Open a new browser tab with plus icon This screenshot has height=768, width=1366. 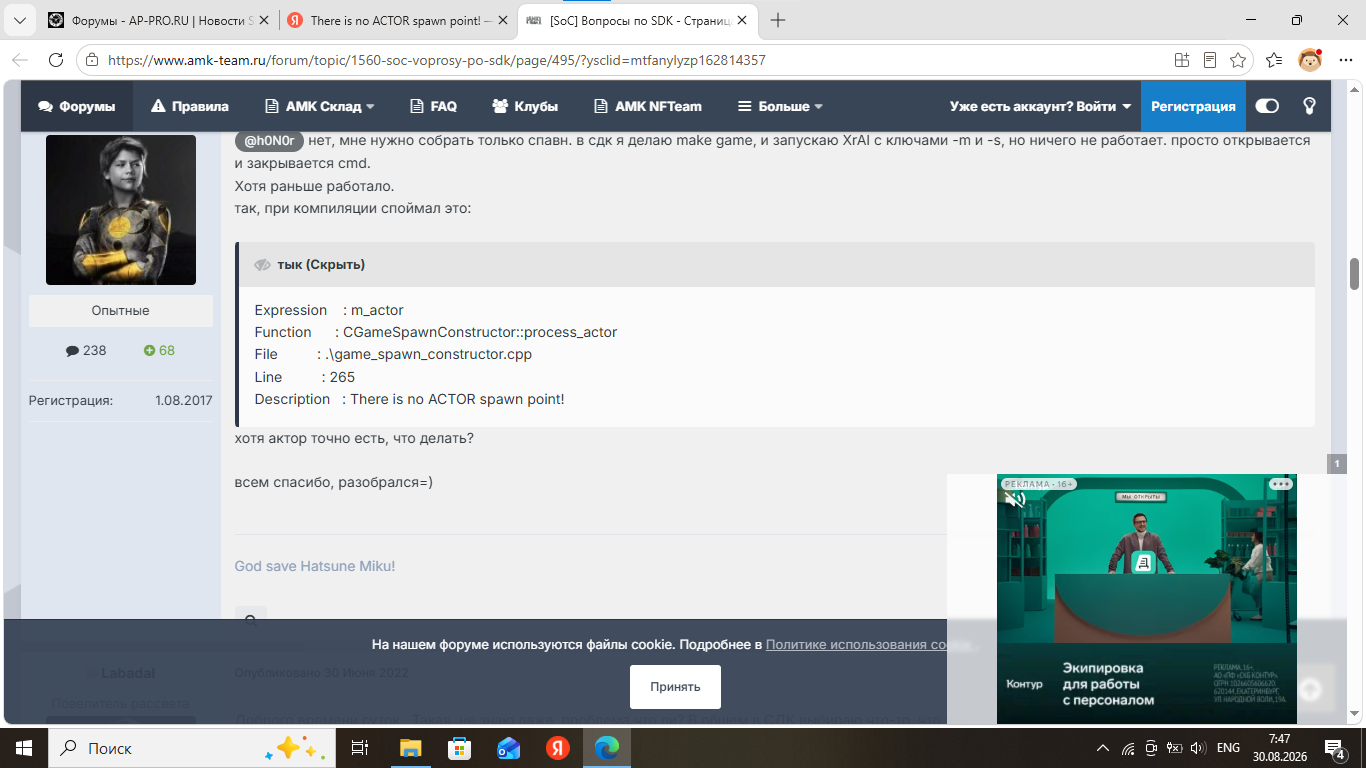tap(778, 20)
